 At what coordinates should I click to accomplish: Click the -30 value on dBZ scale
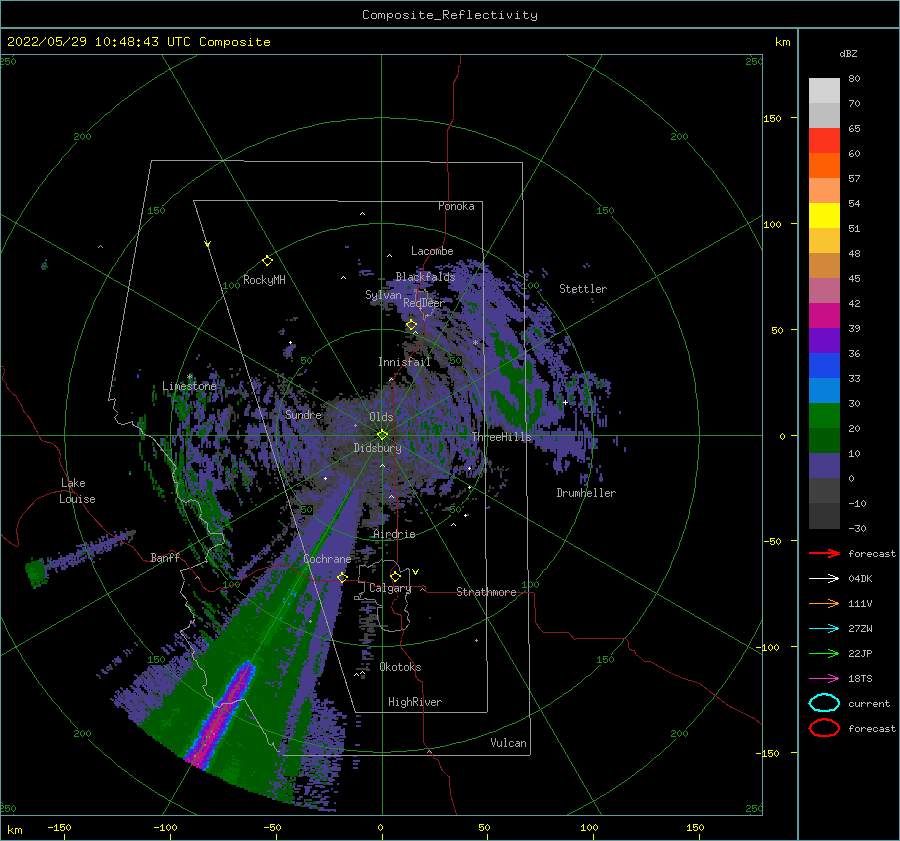click(858, 528)
